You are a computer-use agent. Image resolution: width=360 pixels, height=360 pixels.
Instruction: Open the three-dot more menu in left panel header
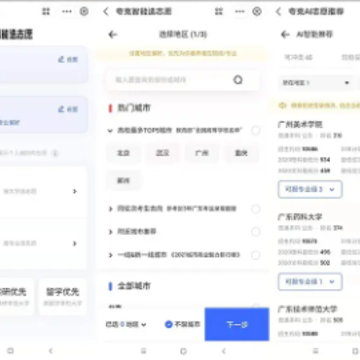pos(67,12)
